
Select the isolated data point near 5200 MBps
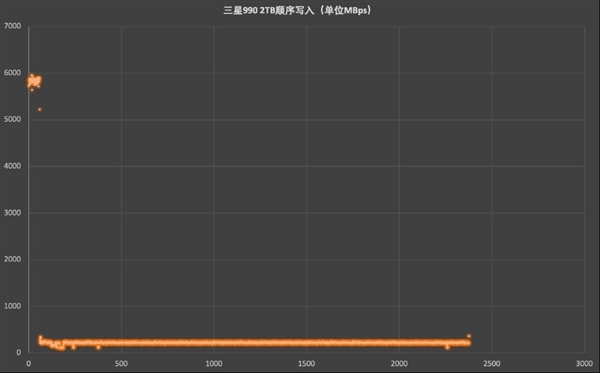(x=39, y=109)
